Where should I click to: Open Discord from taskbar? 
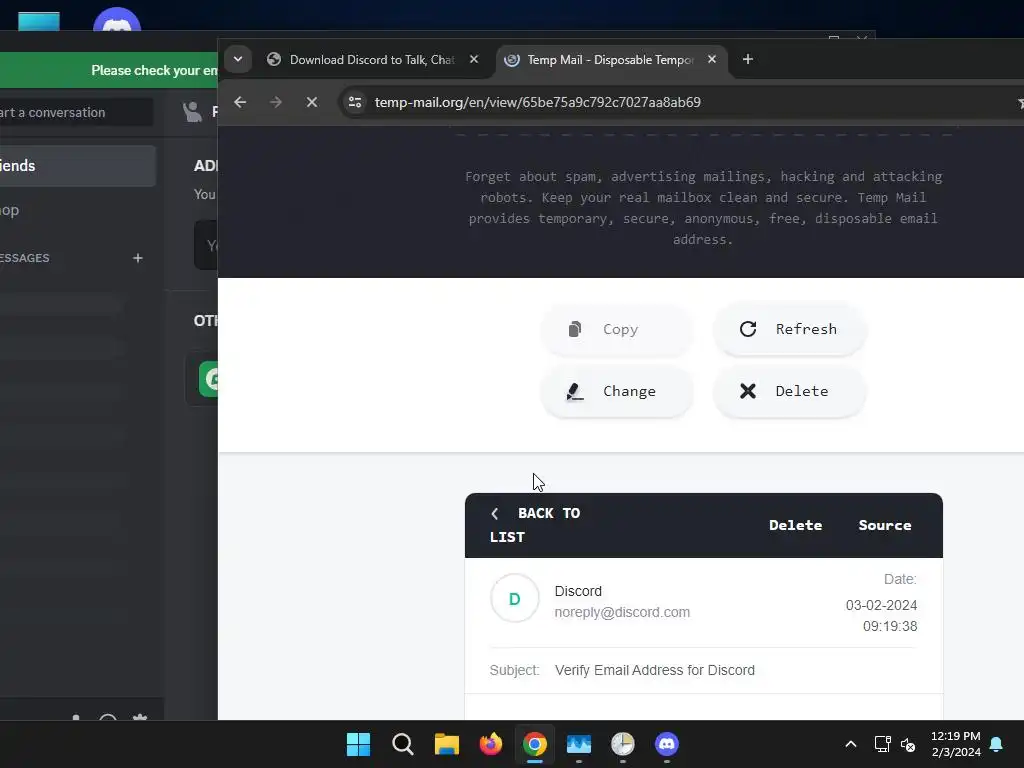coord(667,744)
